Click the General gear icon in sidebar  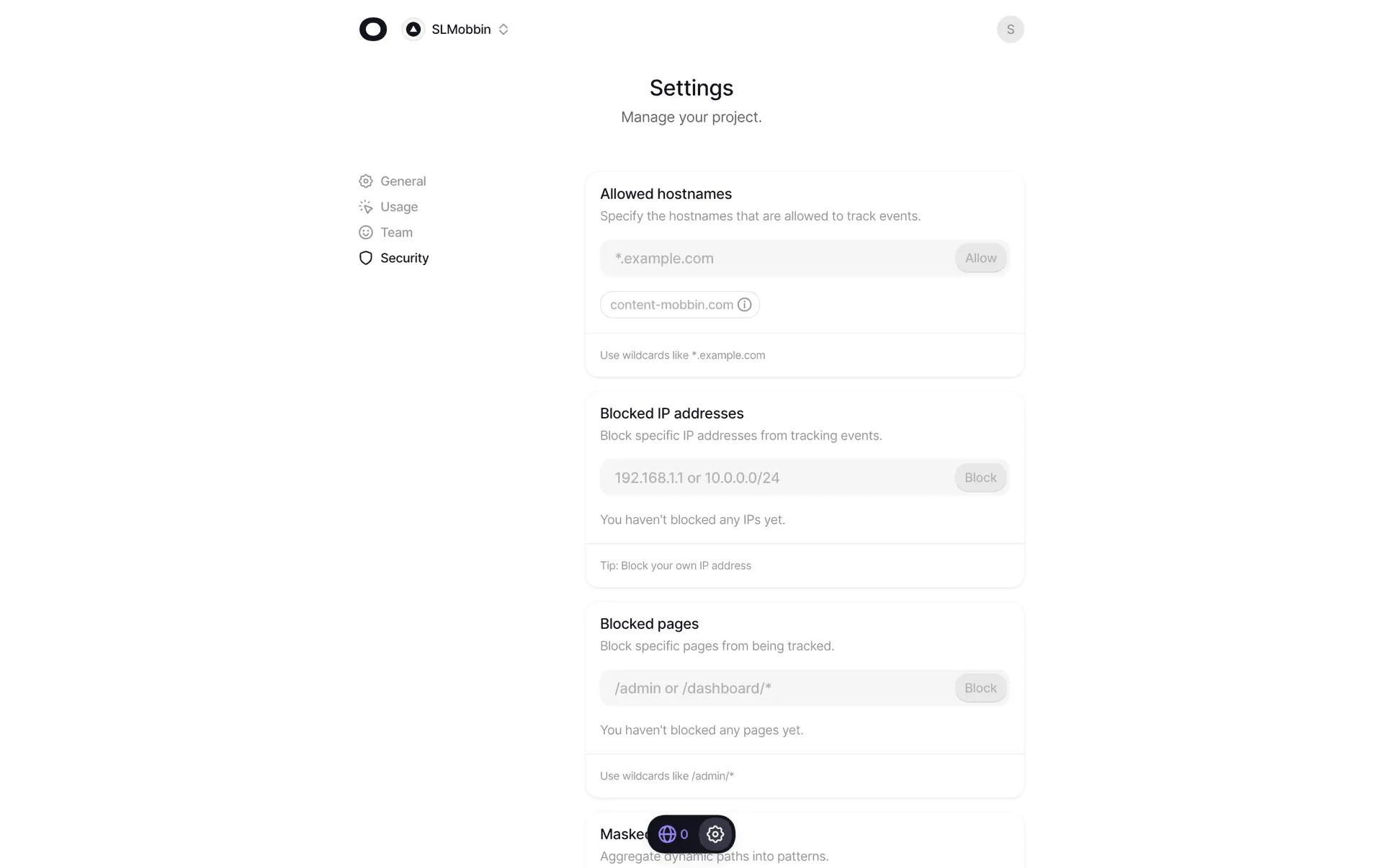366,182
